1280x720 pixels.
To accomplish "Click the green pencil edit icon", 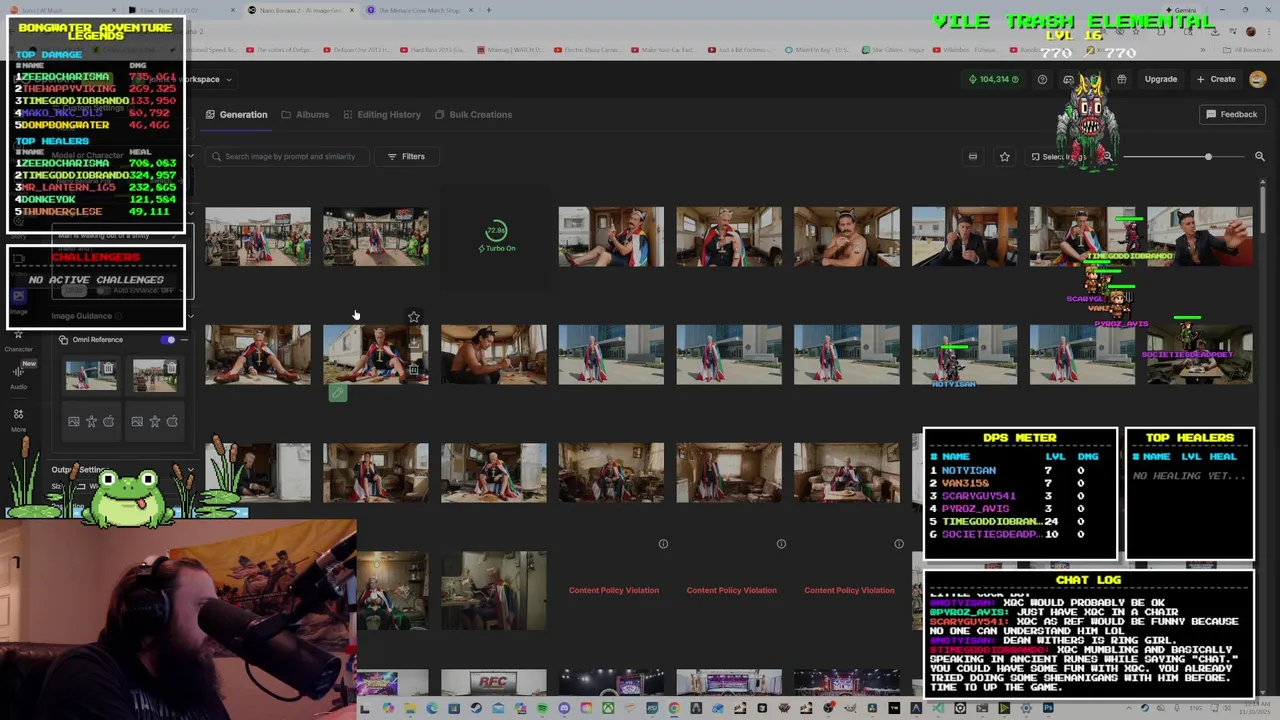I will point(338,393).
